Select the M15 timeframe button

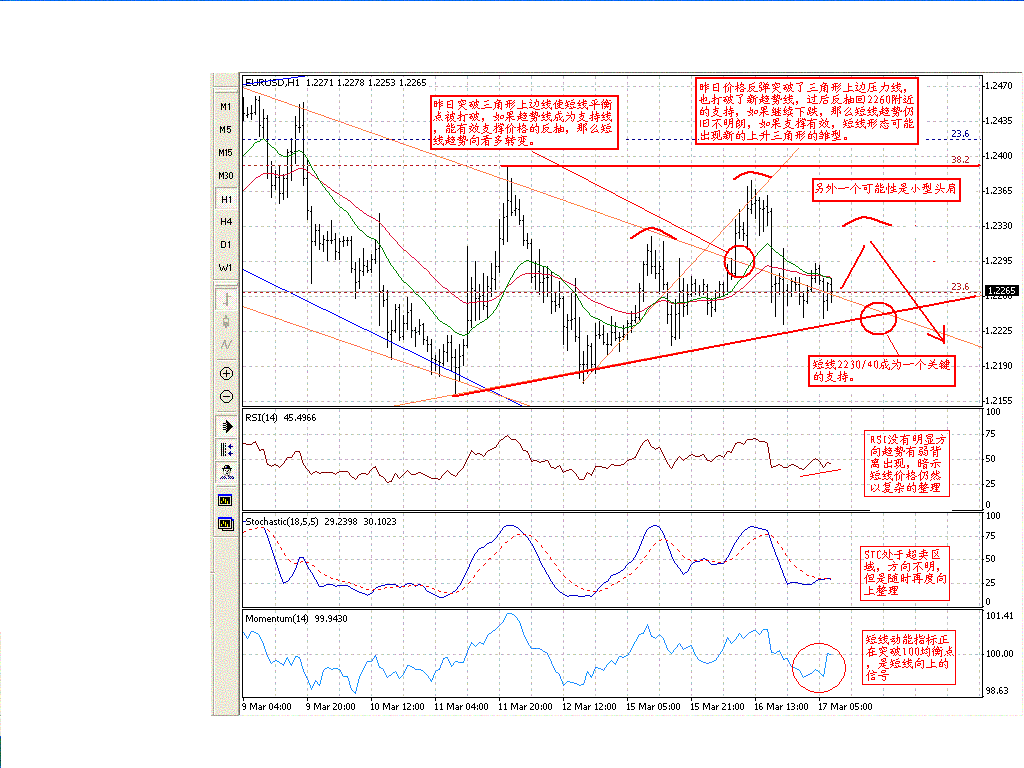coord(226,152)
